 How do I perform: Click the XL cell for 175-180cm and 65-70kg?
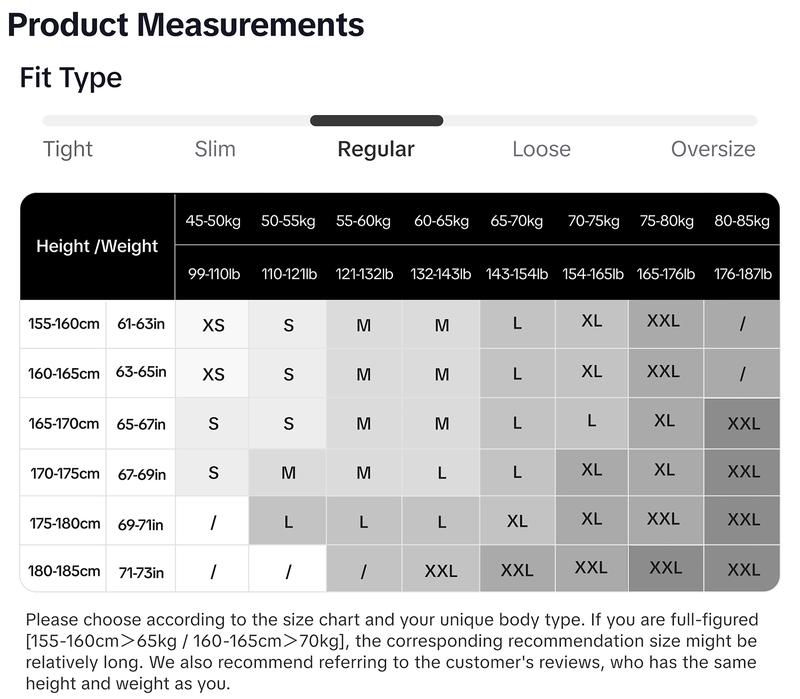517,520
